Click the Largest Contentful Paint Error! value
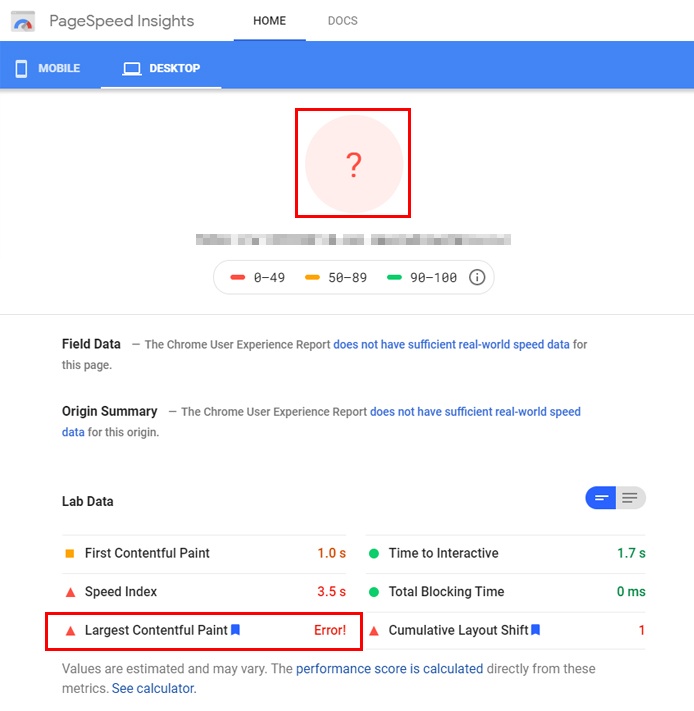Screen dimensions: 694x711 click(330, 630)
